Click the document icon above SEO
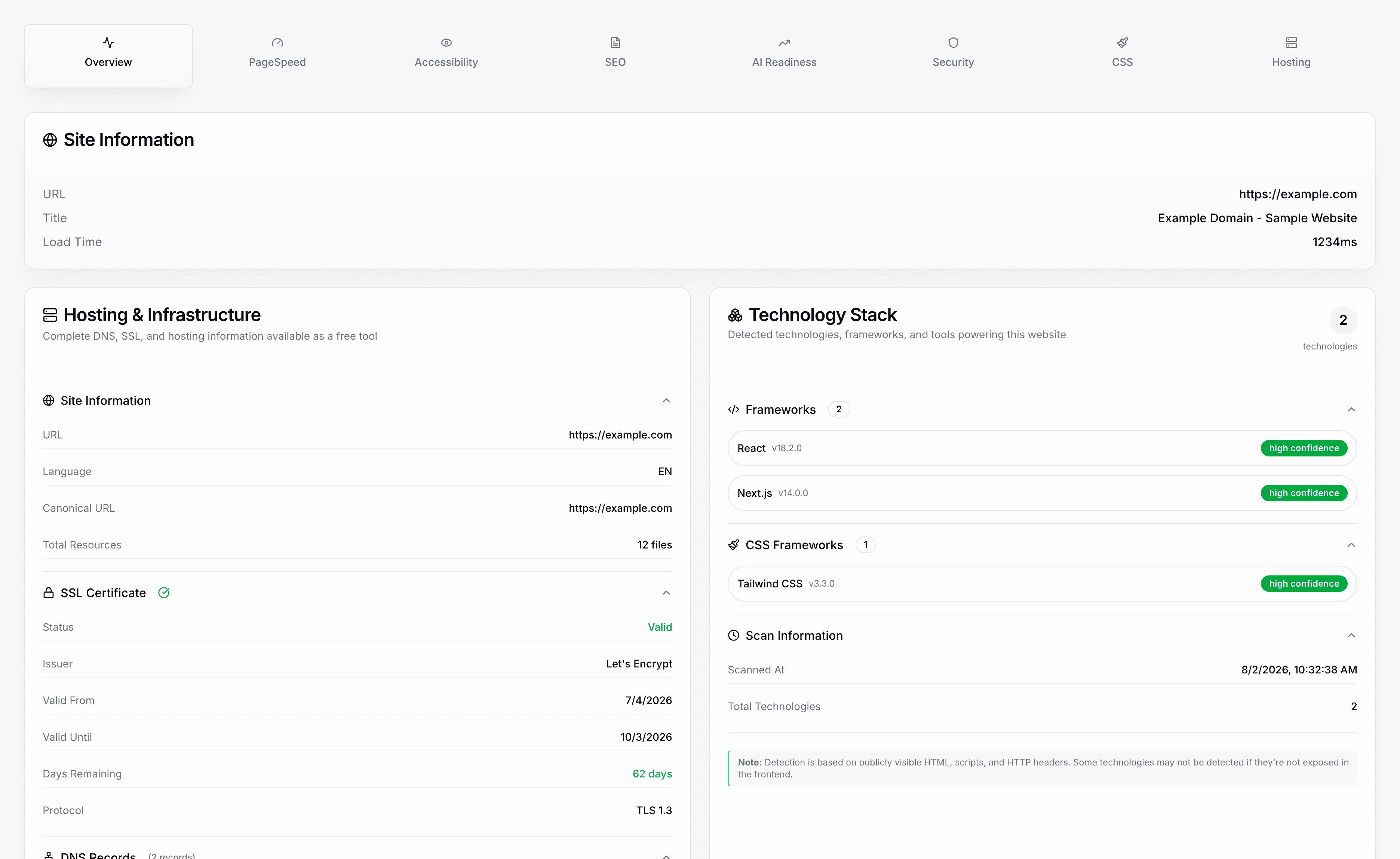The height and width of the screenshot is (859, 1400). pos(615,43)
